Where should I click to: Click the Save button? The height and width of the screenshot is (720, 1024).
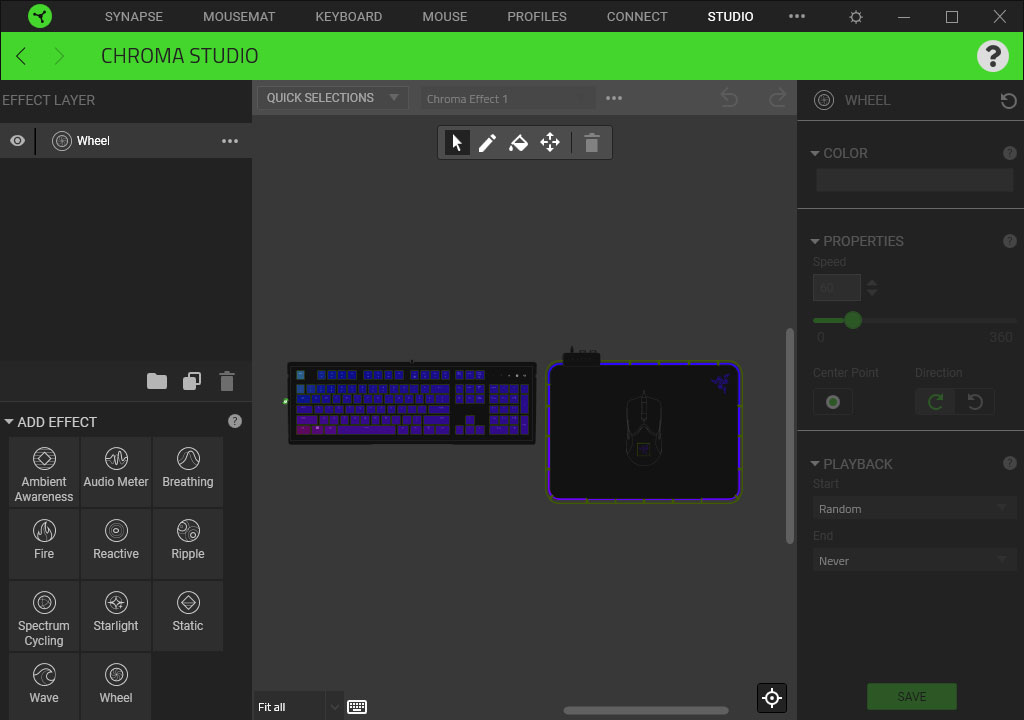(x=912, y=696)
